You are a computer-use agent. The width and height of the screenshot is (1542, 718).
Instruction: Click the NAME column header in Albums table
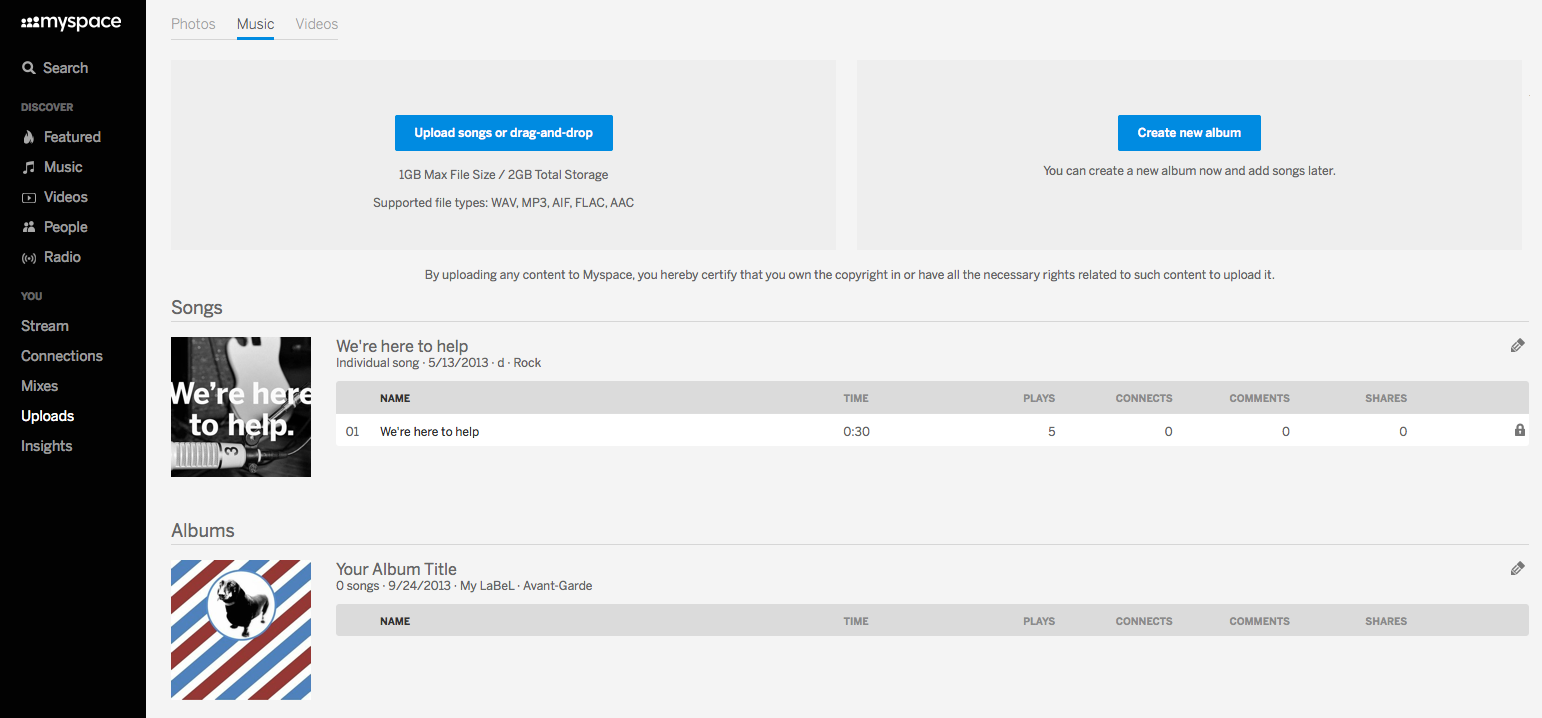click(x=395, y=621)
